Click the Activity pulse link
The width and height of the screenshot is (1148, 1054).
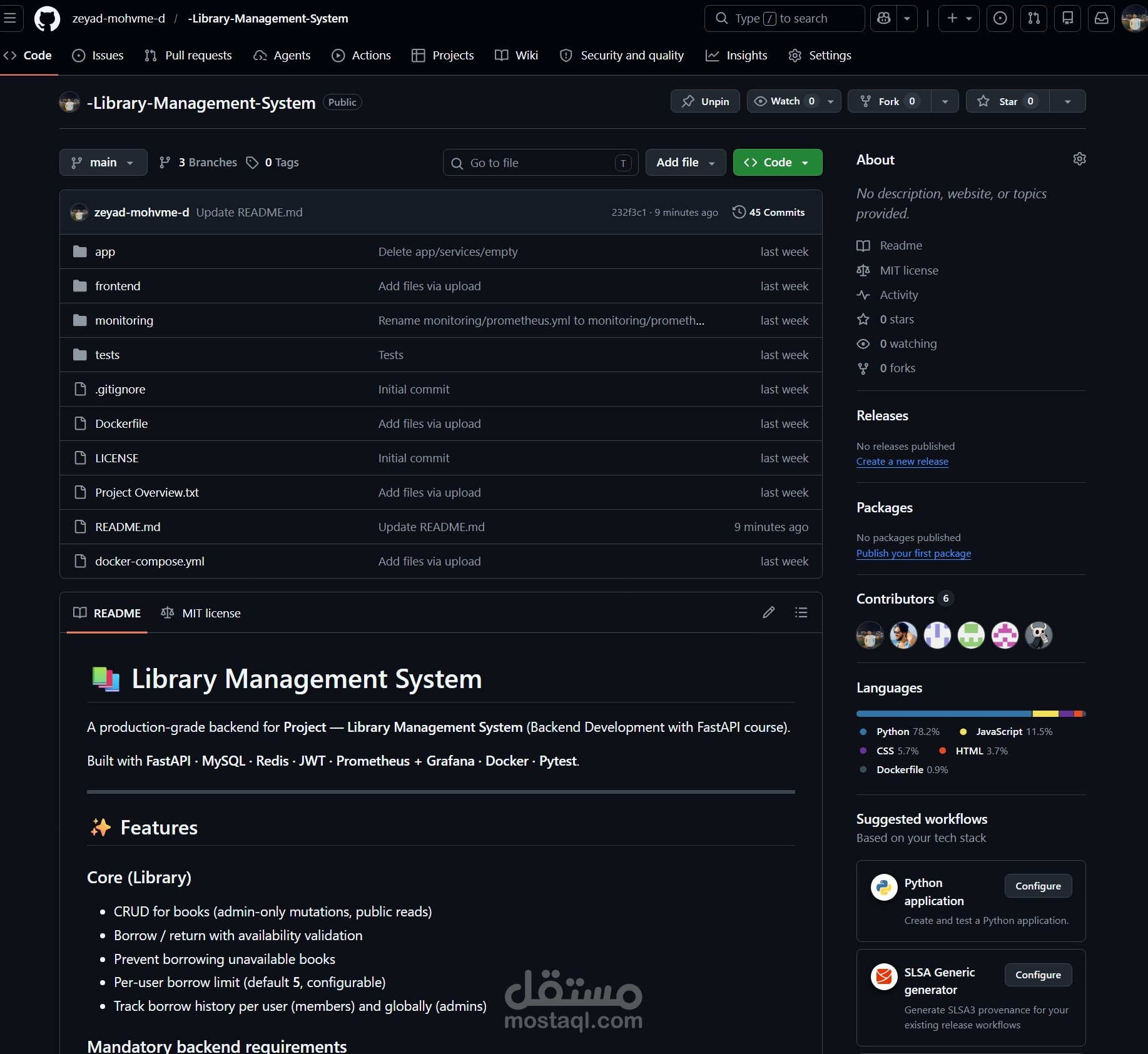888,295
